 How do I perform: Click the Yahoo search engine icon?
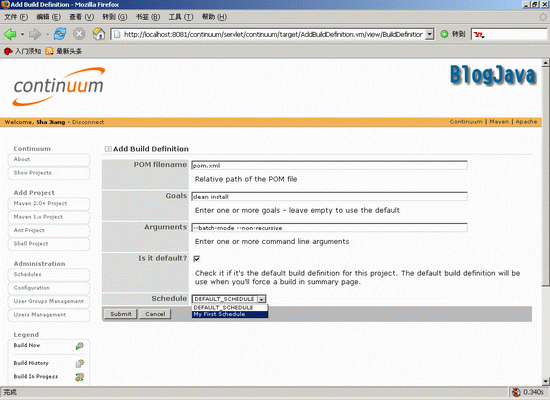coord(478,34)
